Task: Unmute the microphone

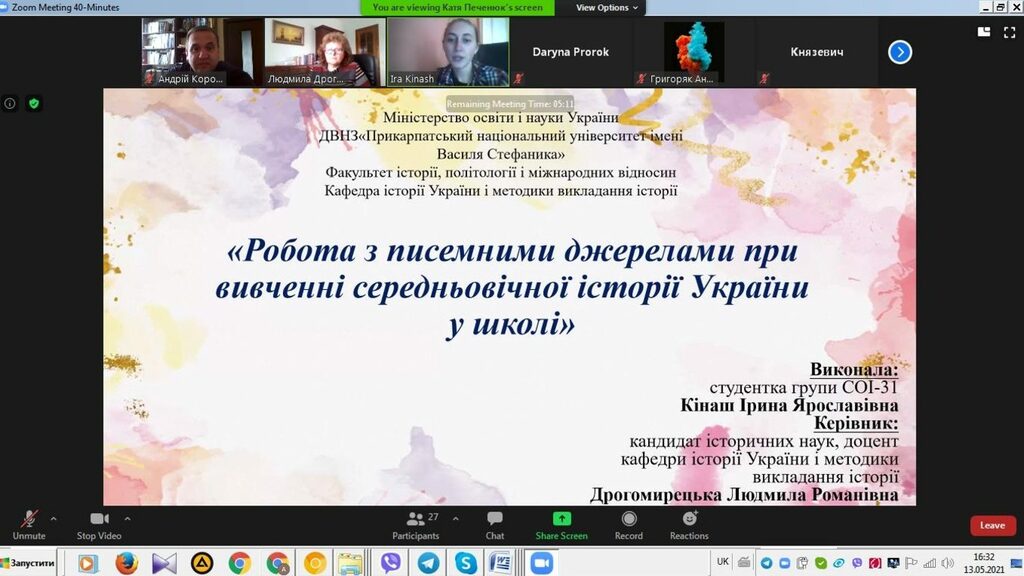Action: click(x=29, y=524)
